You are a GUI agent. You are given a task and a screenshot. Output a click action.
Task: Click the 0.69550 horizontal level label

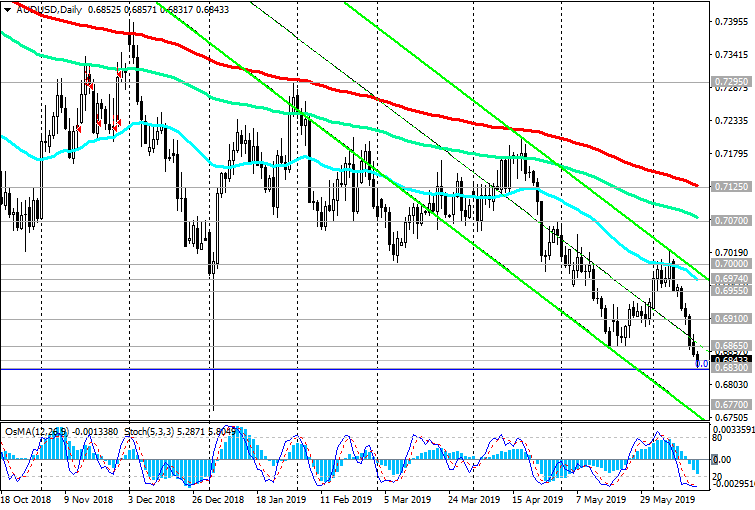click(731, 291)
